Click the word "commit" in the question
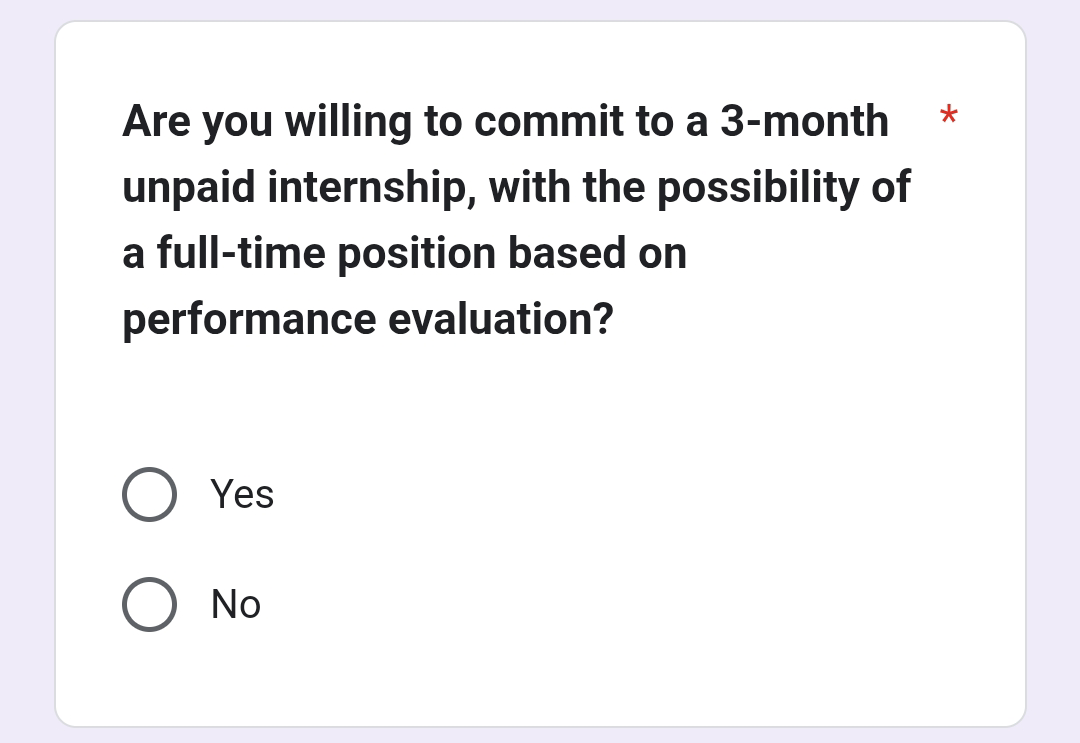Image resolution: width=1080 pixels, height=743 pixels. coord(541,121)
